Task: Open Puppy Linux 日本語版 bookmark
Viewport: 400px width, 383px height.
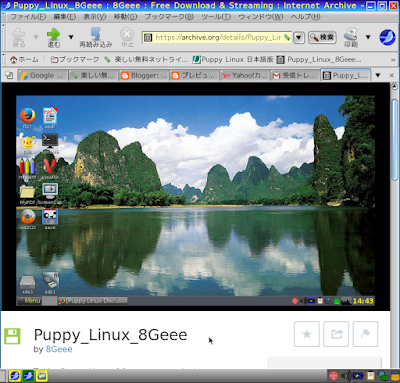Action: (233, 60)
